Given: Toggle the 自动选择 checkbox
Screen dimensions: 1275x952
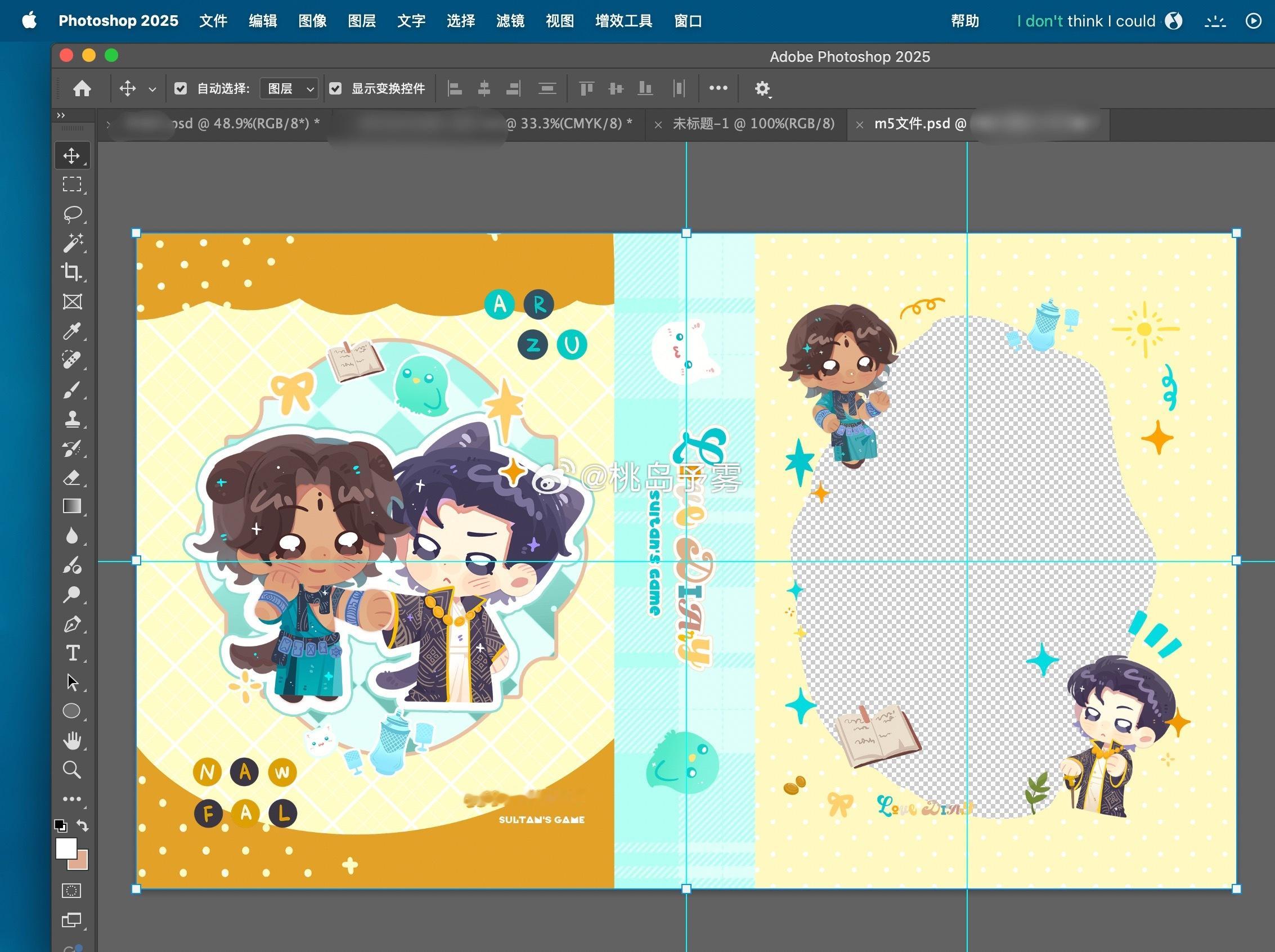Looking at the screenshot, I should (180, 88).
